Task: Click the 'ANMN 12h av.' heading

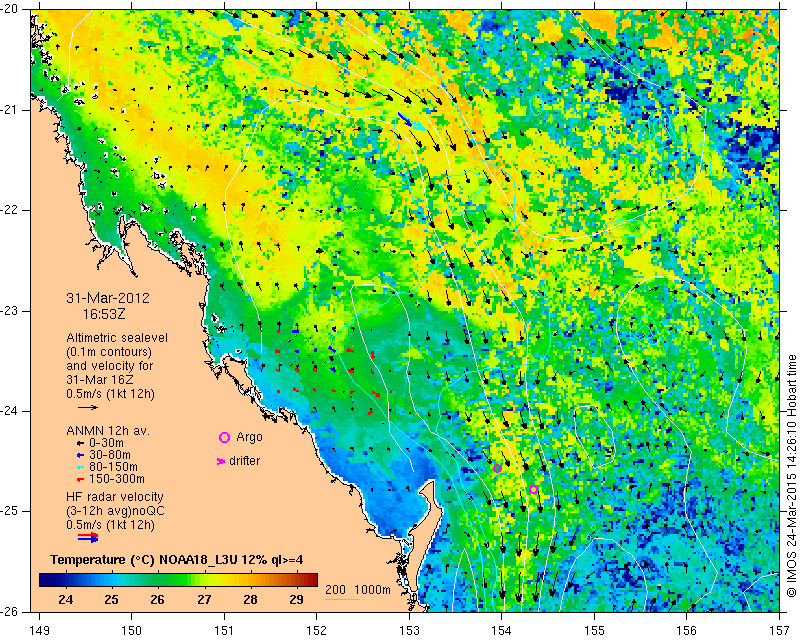Action: (108, 431)
